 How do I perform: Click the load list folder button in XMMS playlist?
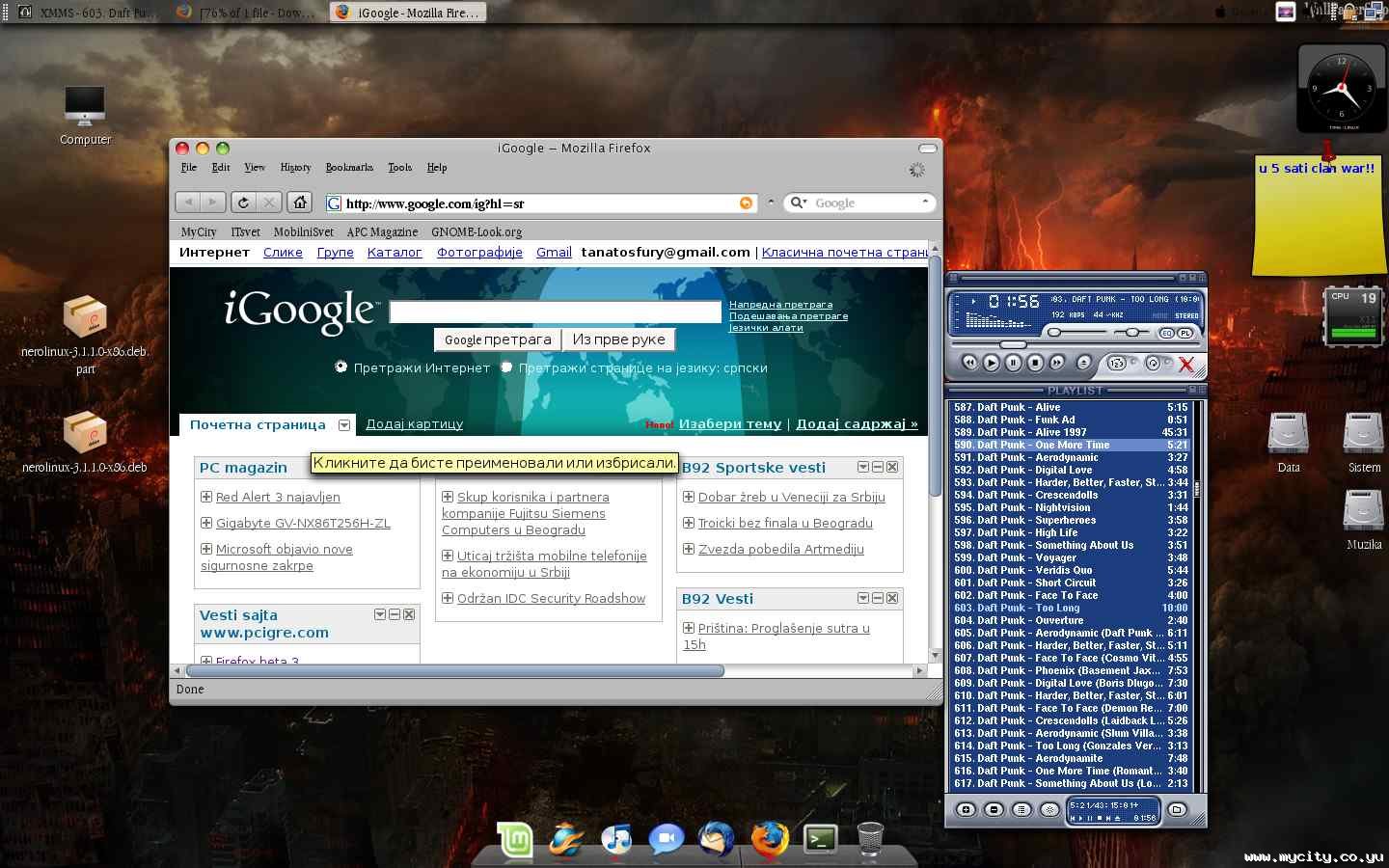pyautogui.click(x=1177, y=810)
